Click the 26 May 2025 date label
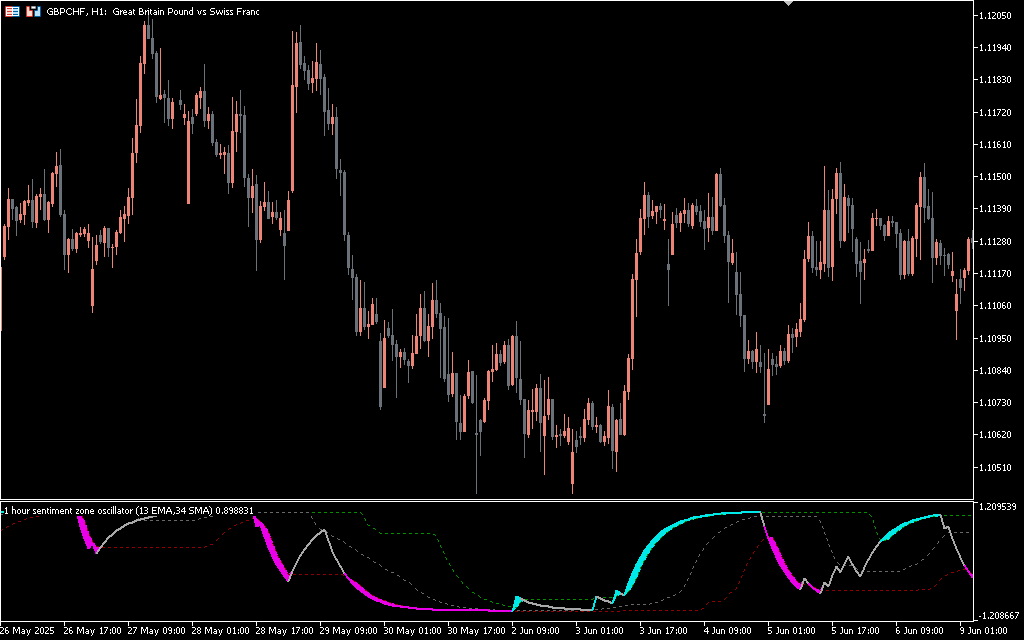Image resolution: width=1024 pixels, height=640 pixels. (x=29, y=631)
